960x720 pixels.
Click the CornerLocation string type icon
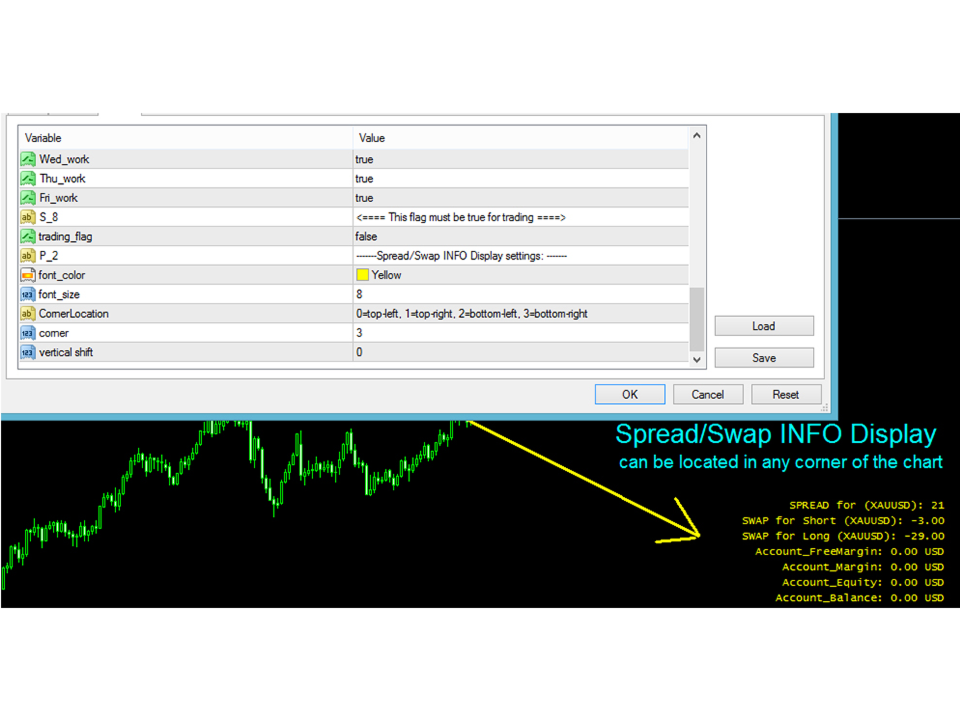28,313
